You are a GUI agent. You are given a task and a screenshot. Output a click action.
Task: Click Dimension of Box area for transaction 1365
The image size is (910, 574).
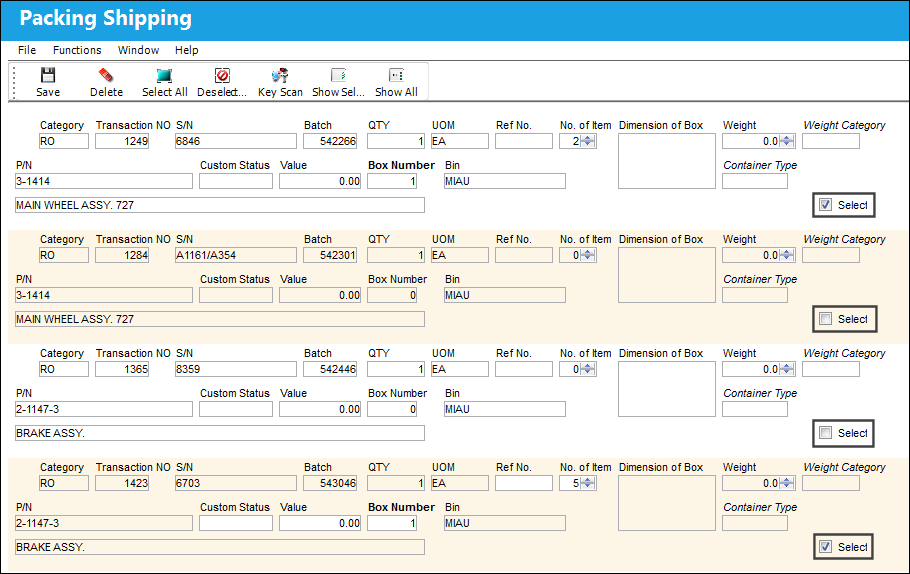[x=667, y=389]
